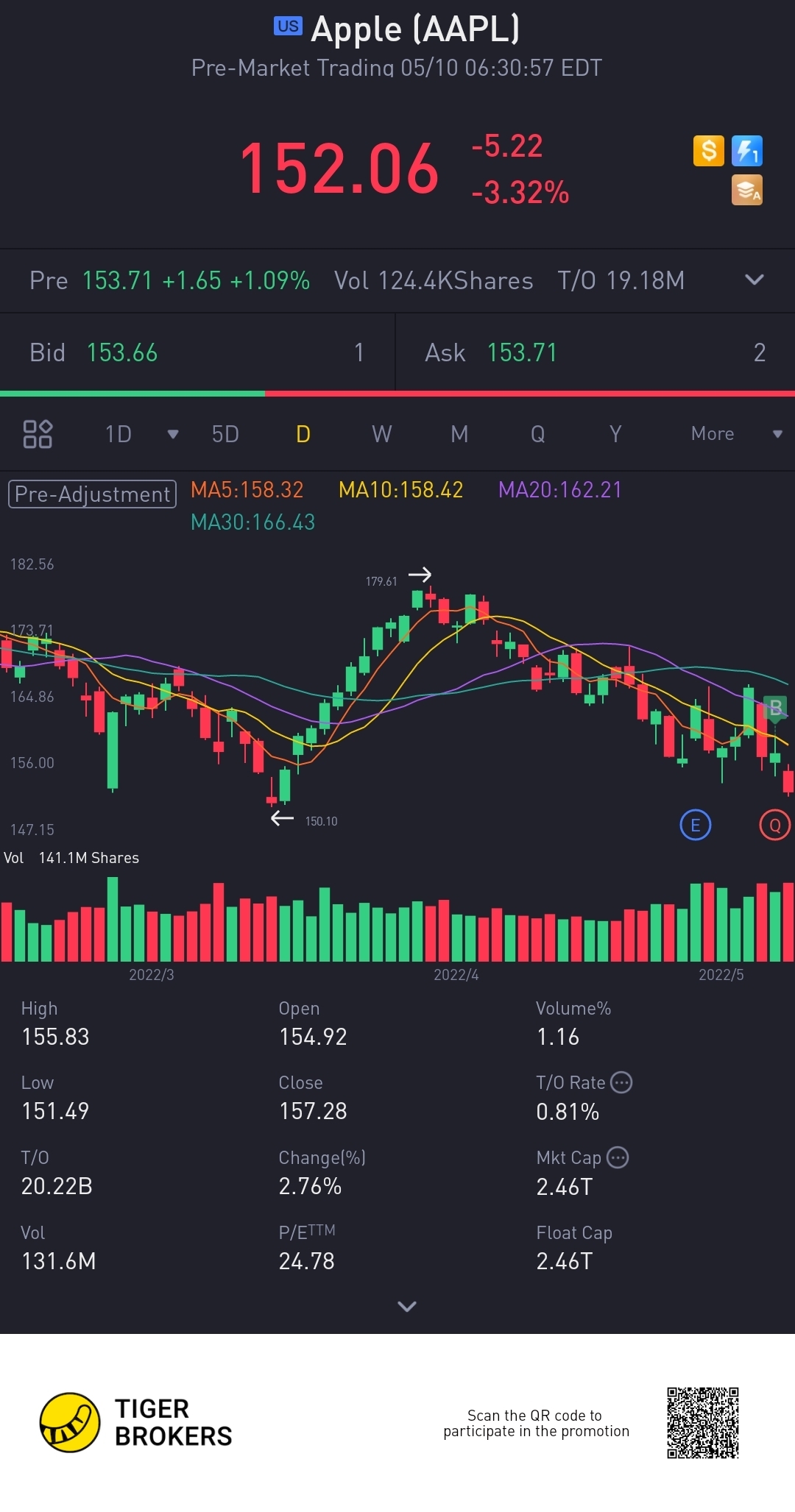The height and width of the screenshot is (1512, 795).
Task: Tap the T/O 19.18M value
Action: pyautogui.click(x=621, y=280)
